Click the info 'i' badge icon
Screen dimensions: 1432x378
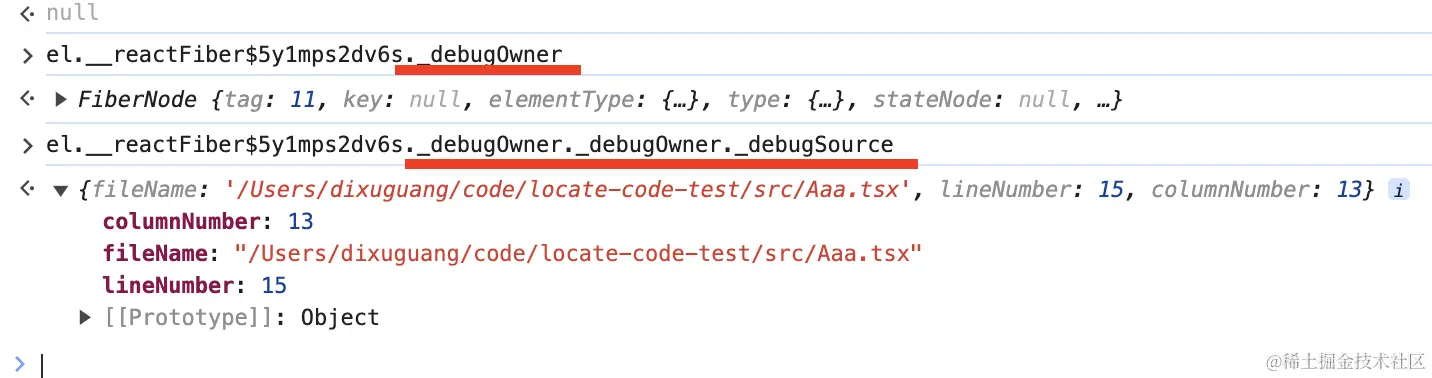(x=1399, y=190)
